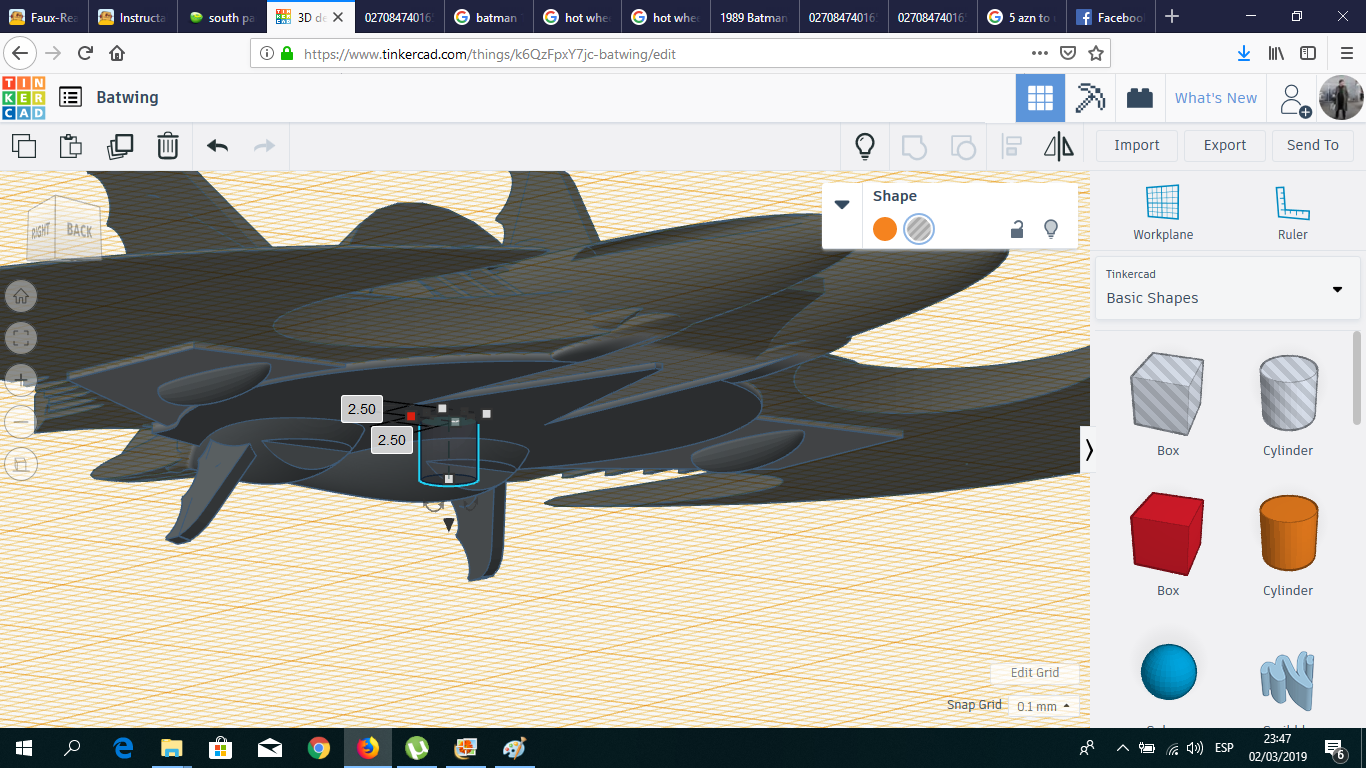Click the Copy tool
This screenshot has height=768, width=1366.
click(24, 146)
